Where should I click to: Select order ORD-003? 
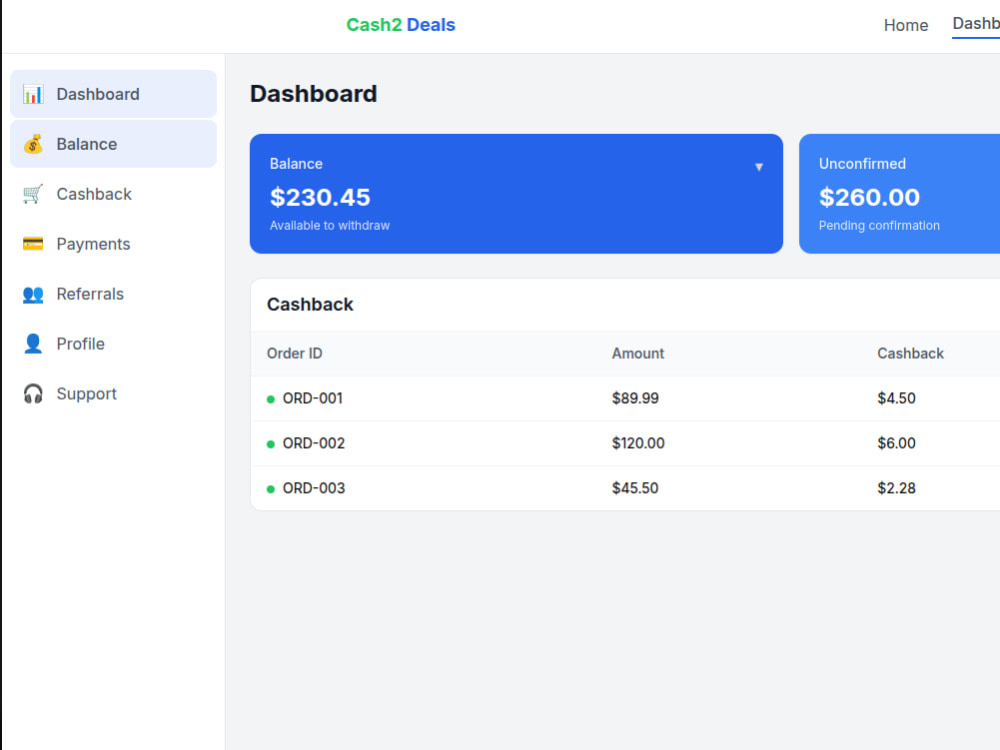314,489
